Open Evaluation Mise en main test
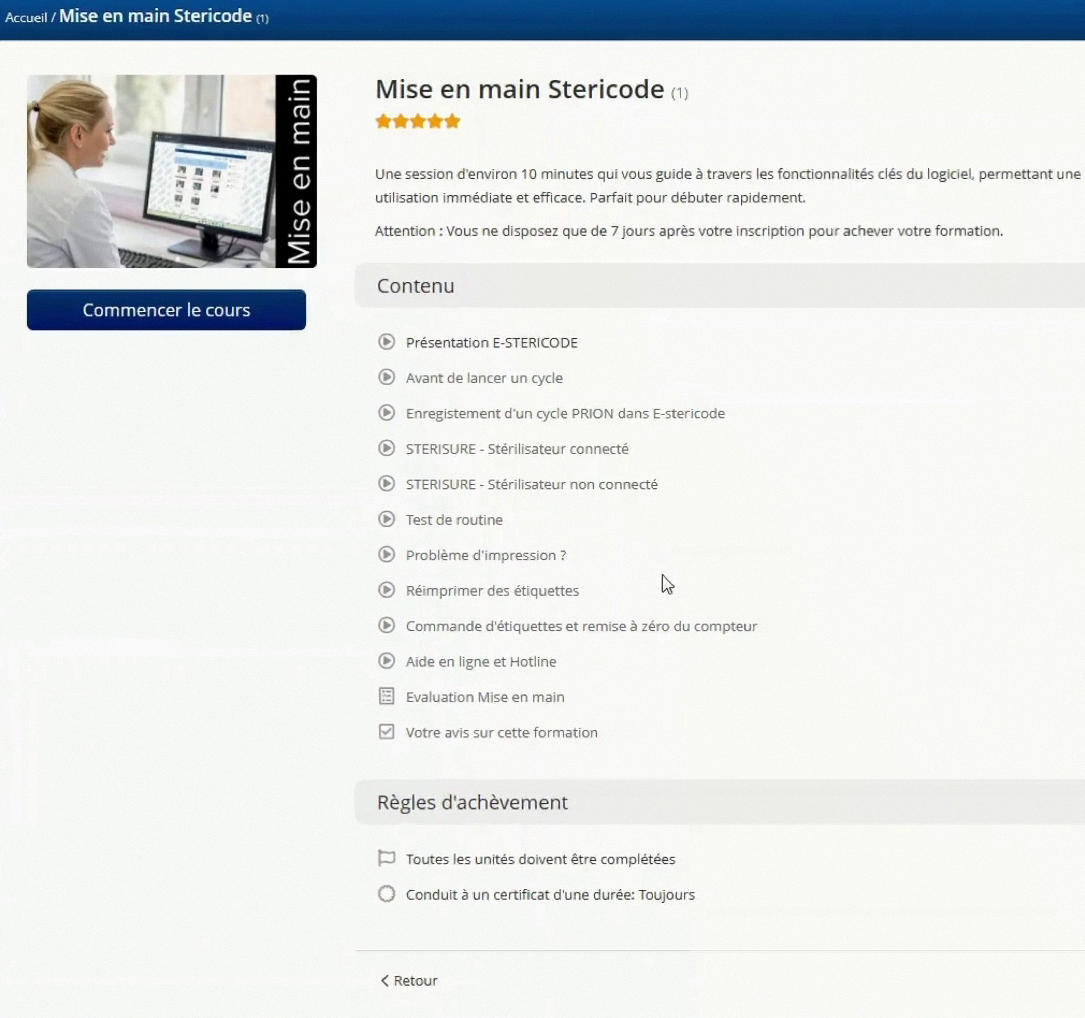This screenshot has height=1018, width=1085. pyautogui.click(x=485, y=697)
